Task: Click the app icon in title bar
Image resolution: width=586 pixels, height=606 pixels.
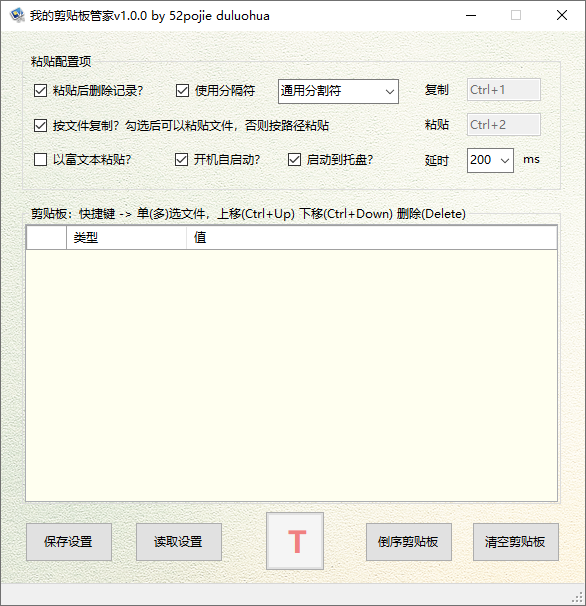Action: (x=17, y=15)
